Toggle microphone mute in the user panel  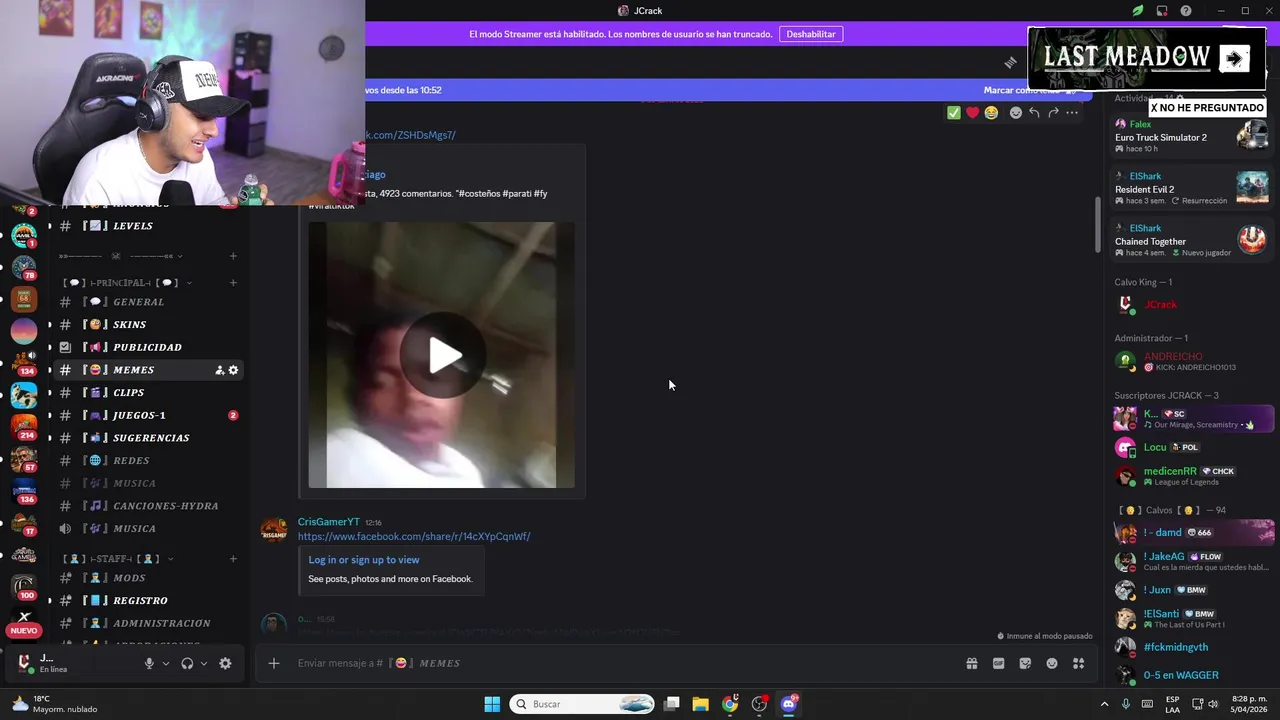point(149,663)
